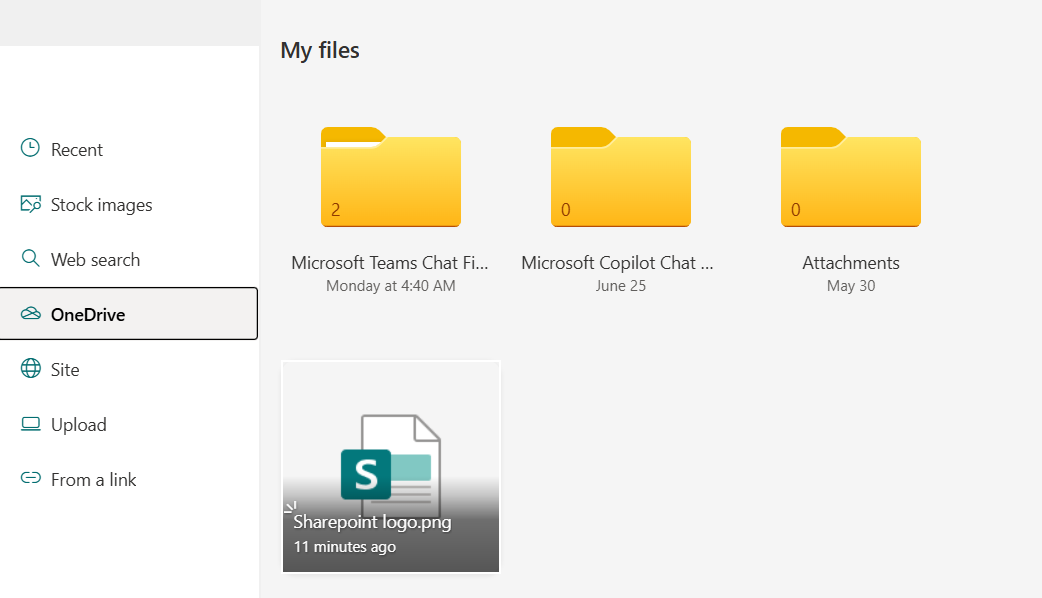The width and height of the screenshot is (1042, 598).
Task: Select the From a link icon
Action: coord(30,479)
